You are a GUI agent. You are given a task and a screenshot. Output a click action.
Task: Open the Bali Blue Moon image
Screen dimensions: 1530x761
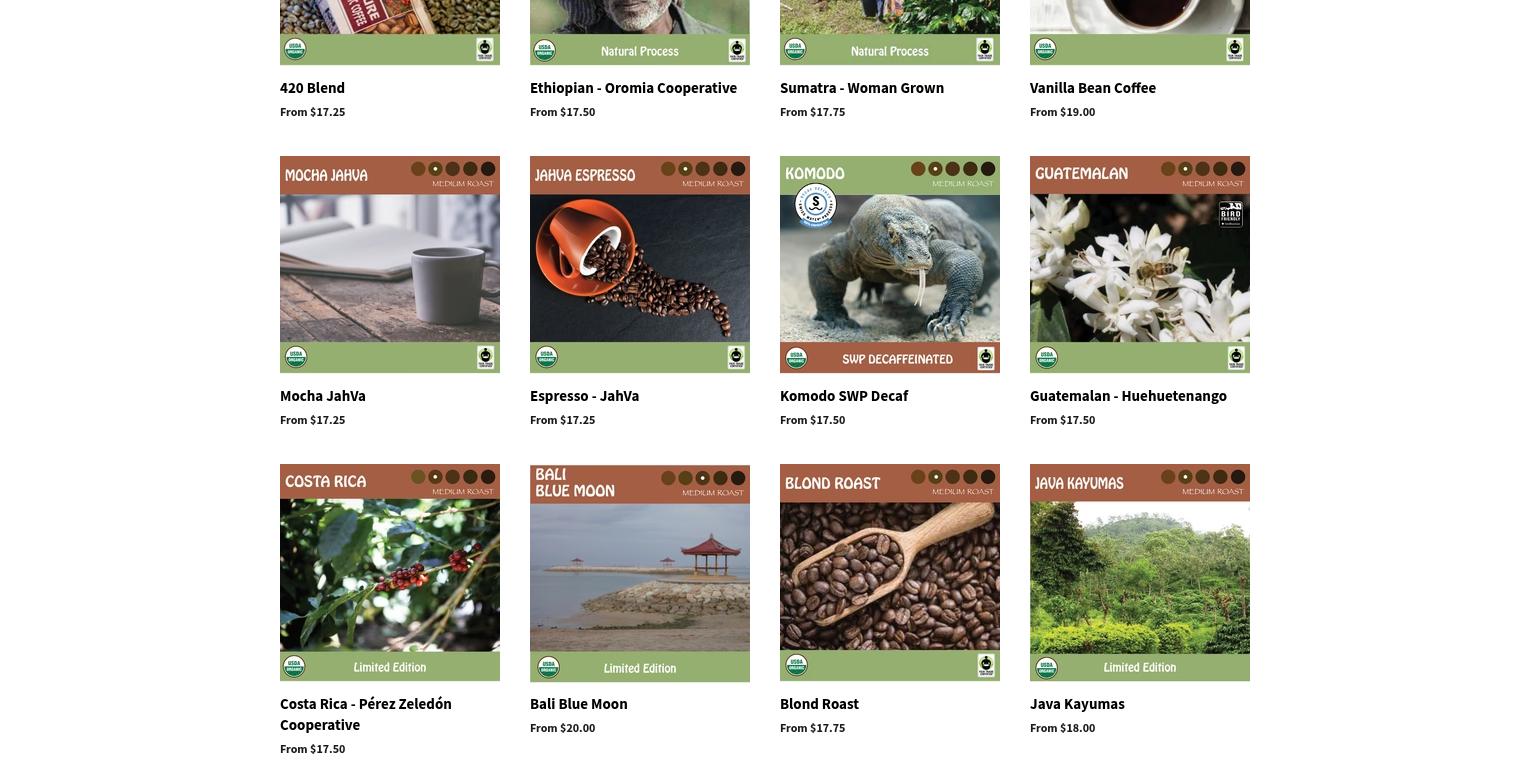(x=640, y=573)
